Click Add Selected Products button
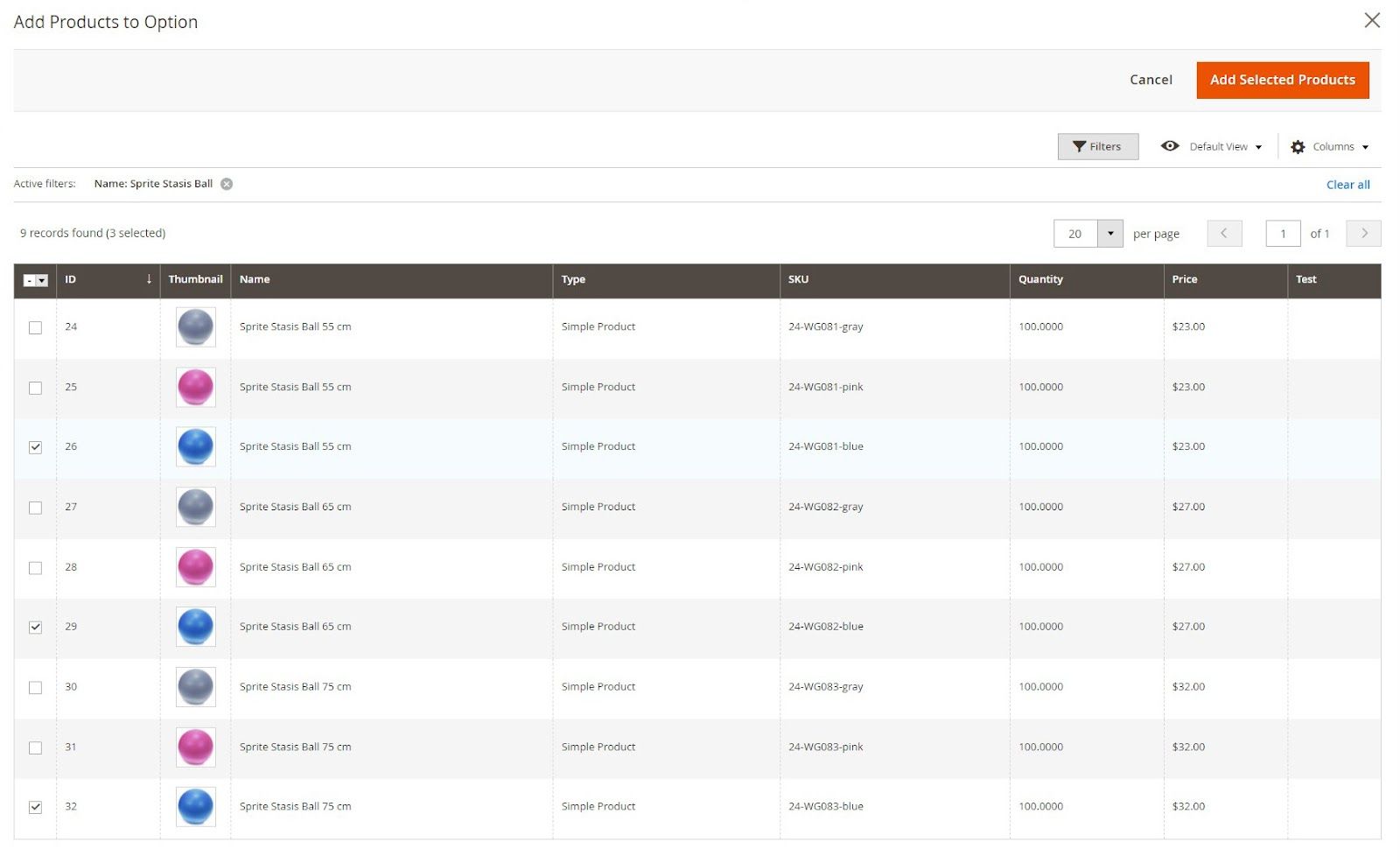This screenshot has width=1400, height=863. click(x=1282, y=80)
